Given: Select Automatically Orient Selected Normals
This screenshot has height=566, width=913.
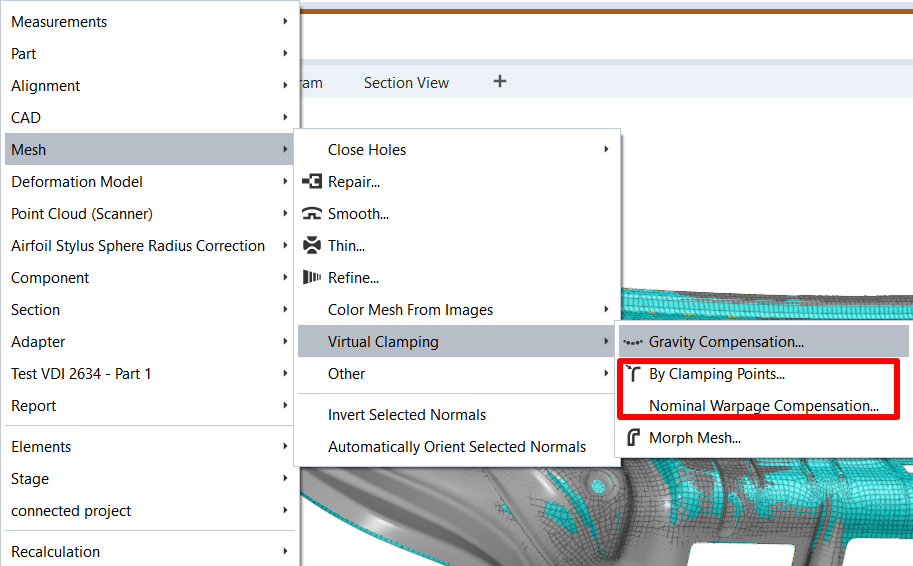Looking at the screenshot, I should [457, 447].
